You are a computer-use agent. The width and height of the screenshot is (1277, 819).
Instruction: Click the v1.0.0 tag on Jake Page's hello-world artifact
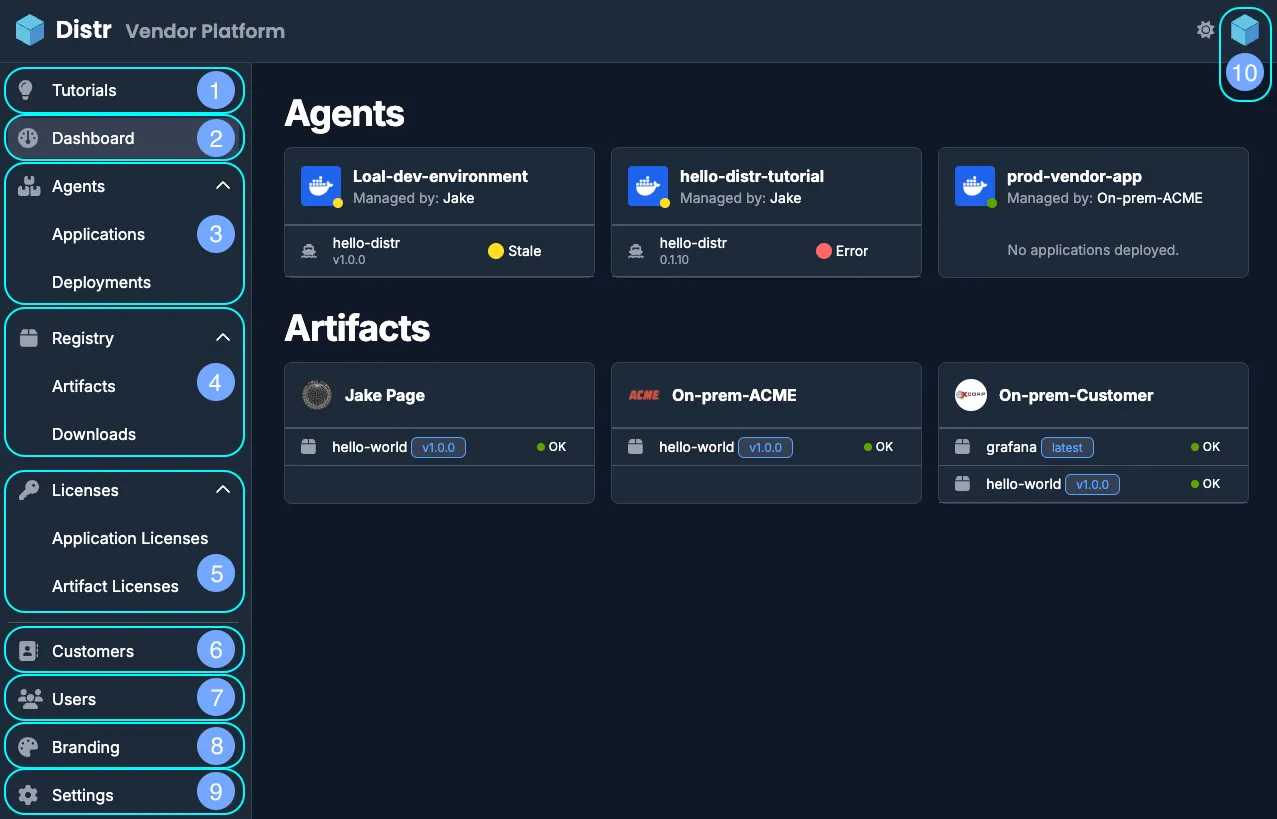438,447
